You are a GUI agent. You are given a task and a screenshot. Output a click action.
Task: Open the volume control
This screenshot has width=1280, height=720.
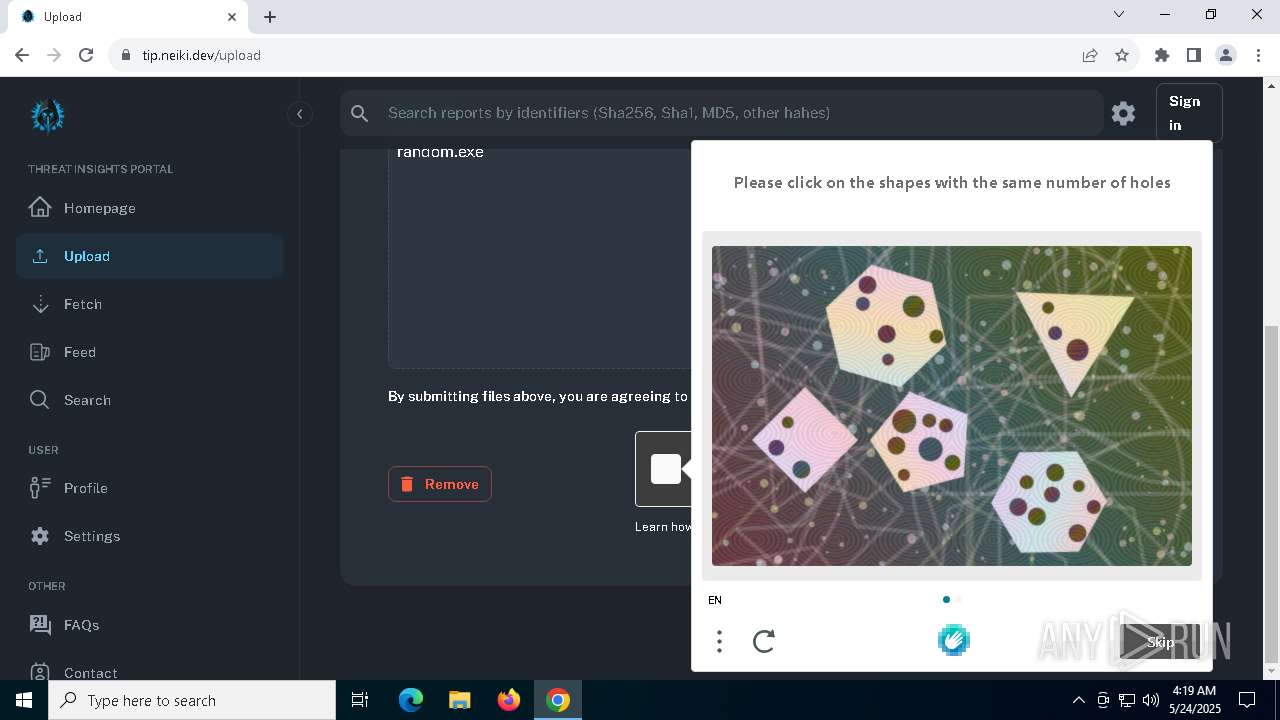(x=1150, y=700)
